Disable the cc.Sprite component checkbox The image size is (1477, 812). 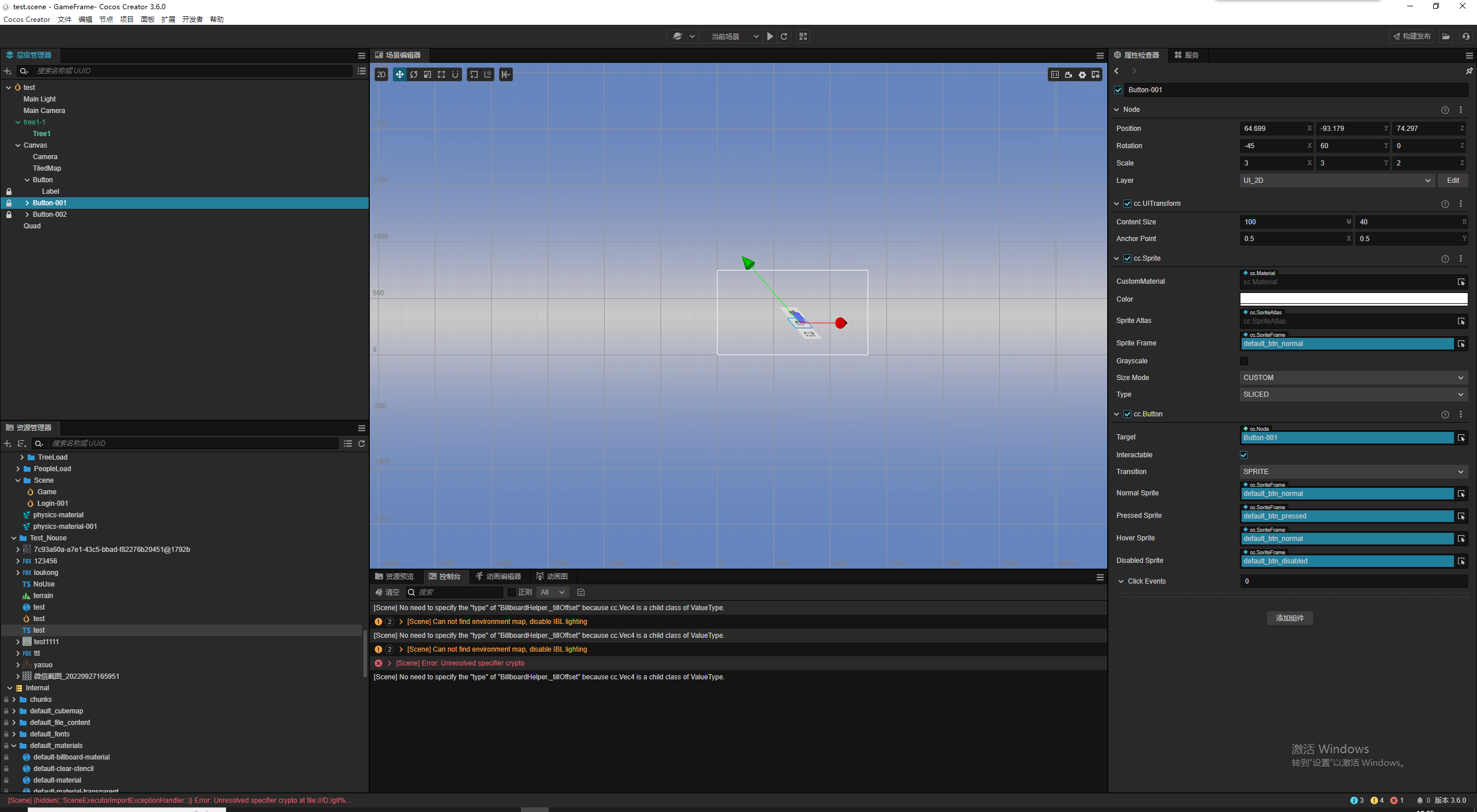[x=1127, y=258]
